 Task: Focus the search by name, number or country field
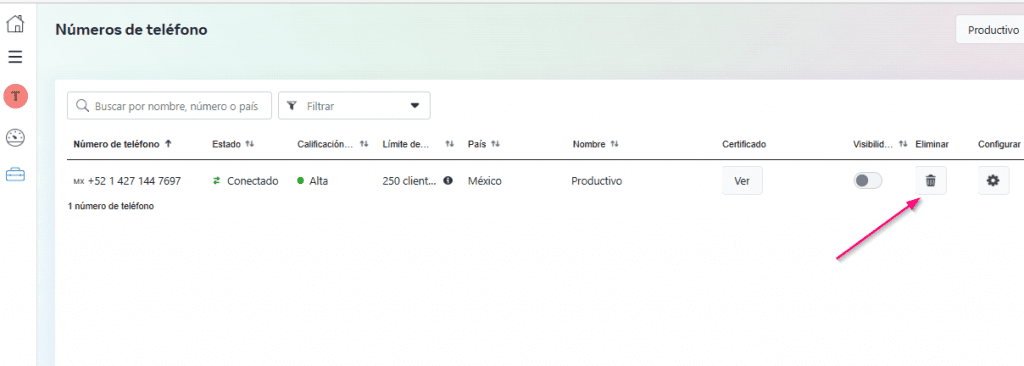point(169,106)
